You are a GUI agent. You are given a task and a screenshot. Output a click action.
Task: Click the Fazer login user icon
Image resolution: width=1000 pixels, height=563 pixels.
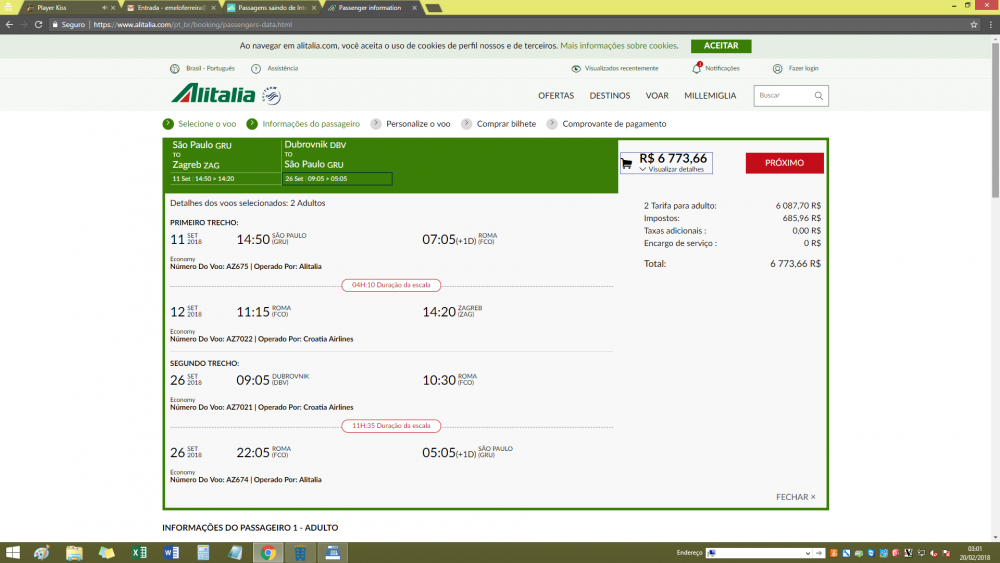point(777,68)
